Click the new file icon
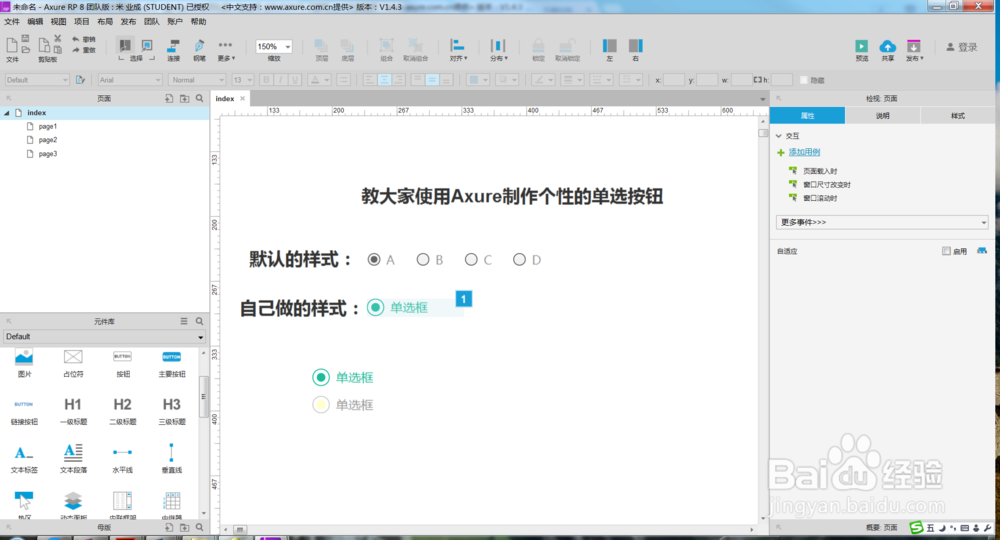Screen dimensions: 1000x540 [x=11, y=45]
